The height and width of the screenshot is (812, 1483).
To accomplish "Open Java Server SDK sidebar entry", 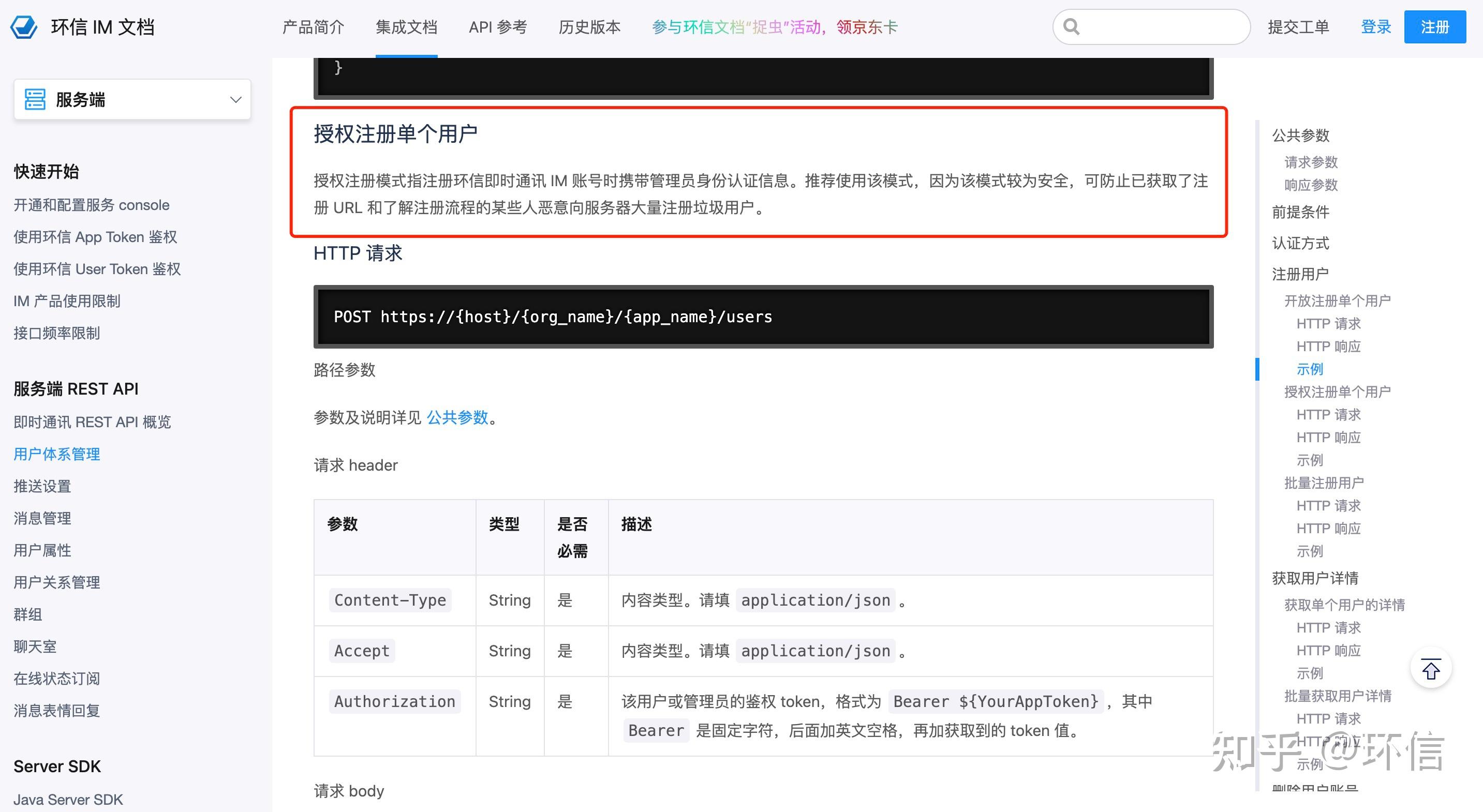I will [68, 800].
